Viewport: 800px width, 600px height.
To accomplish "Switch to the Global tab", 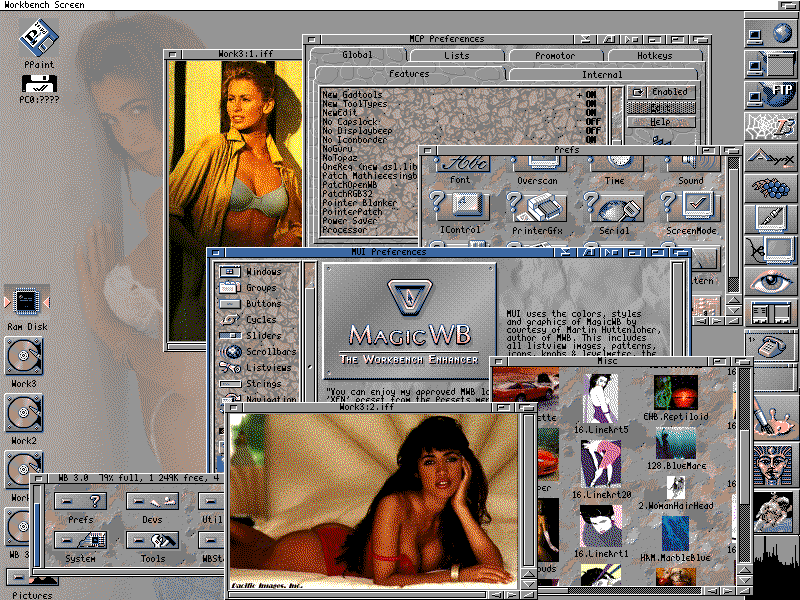I will (357, 55).
